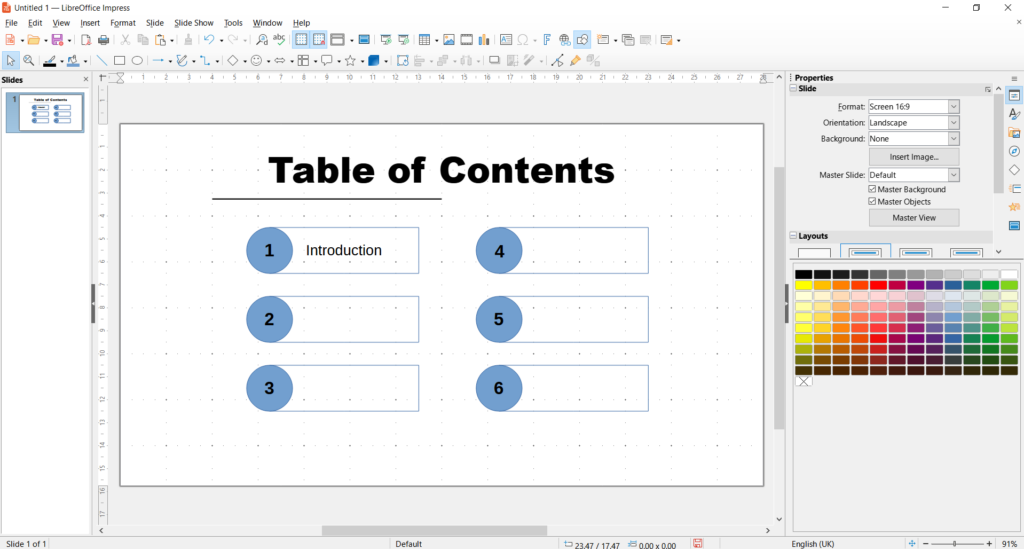Open the Animation sidebar panel
Screen dimensions: 1024x549
(1014, 207)
